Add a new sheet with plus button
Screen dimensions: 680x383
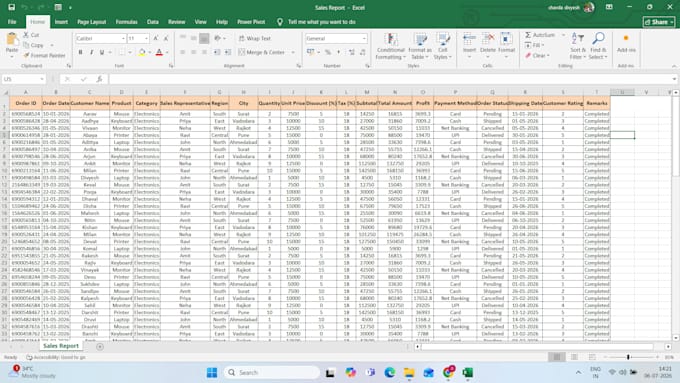100,346
